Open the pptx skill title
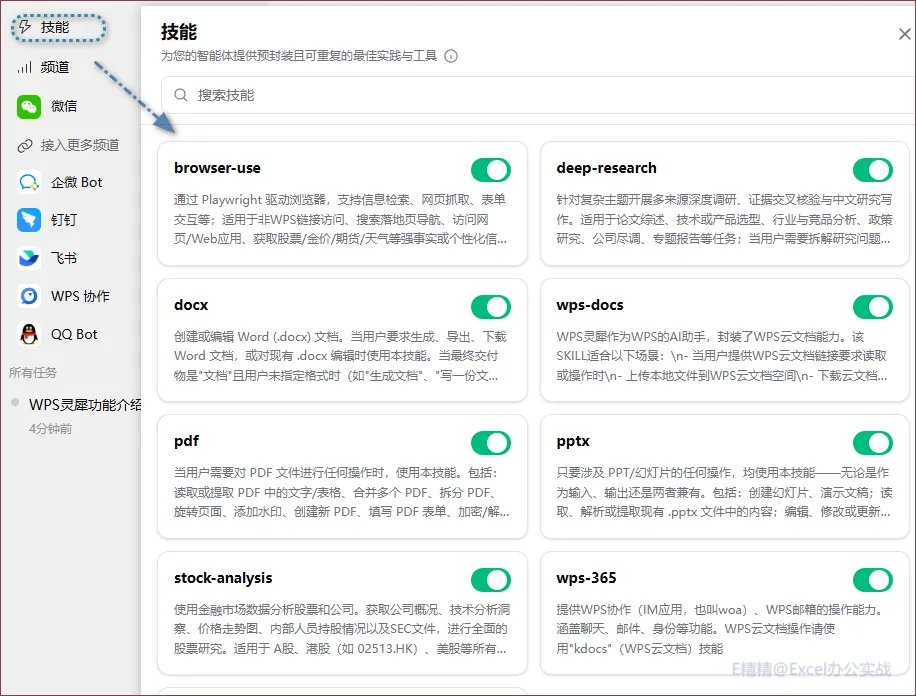The image size is (916, 696). coord(573,441)
